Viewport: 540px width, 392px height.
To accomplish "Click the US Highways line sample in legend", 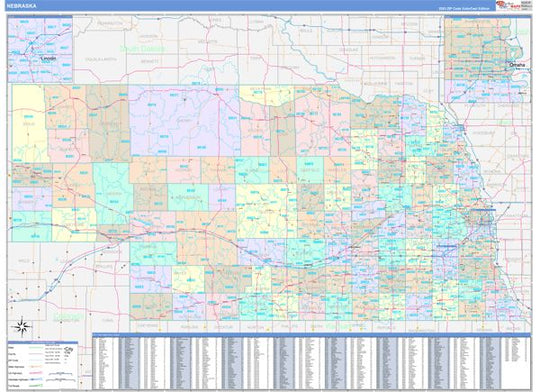I will [35, 373].
